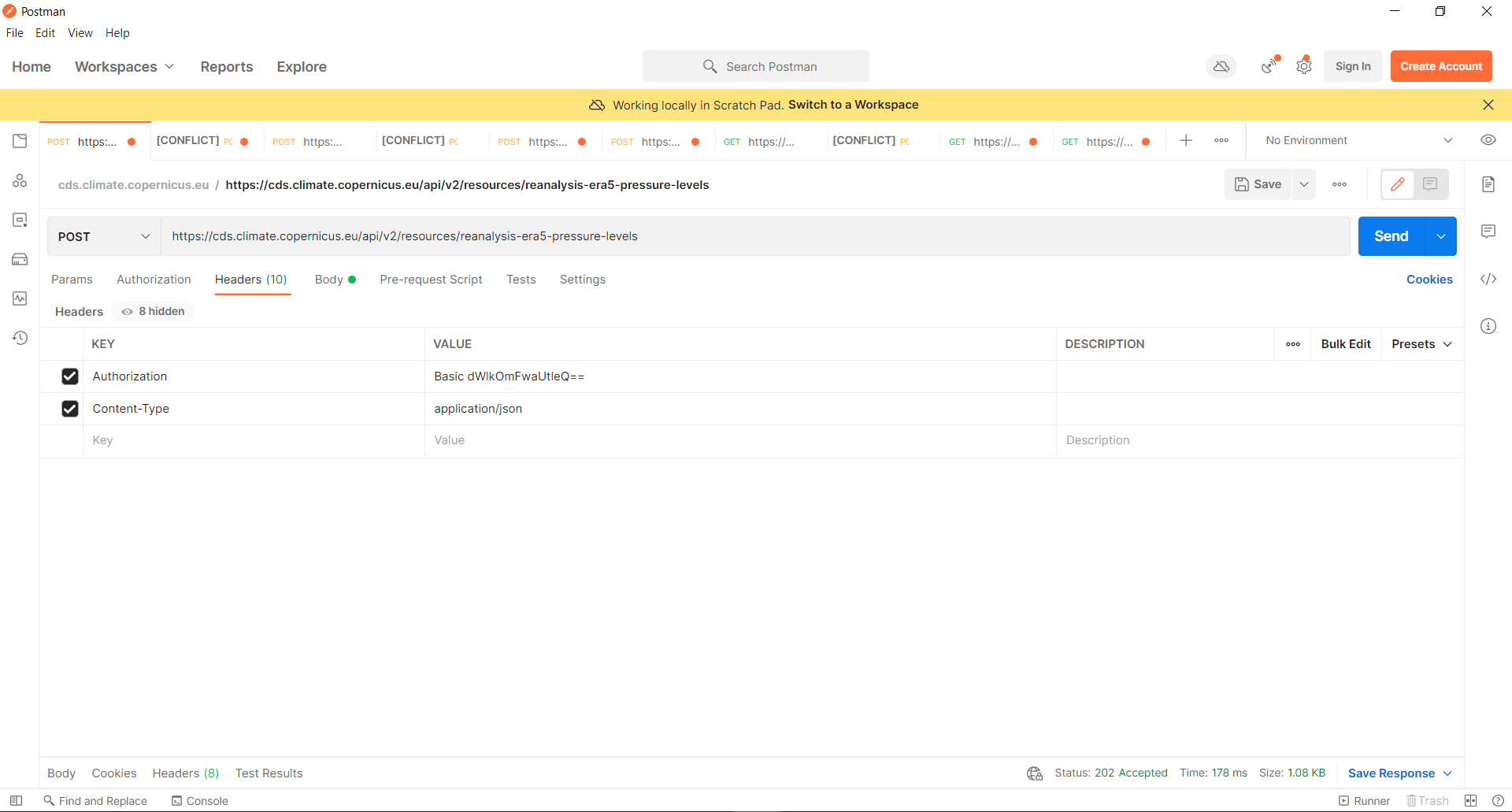1512x812 pixels.
Task: Switch to edit mode pencil icon
Action: tap(1398, 184)
